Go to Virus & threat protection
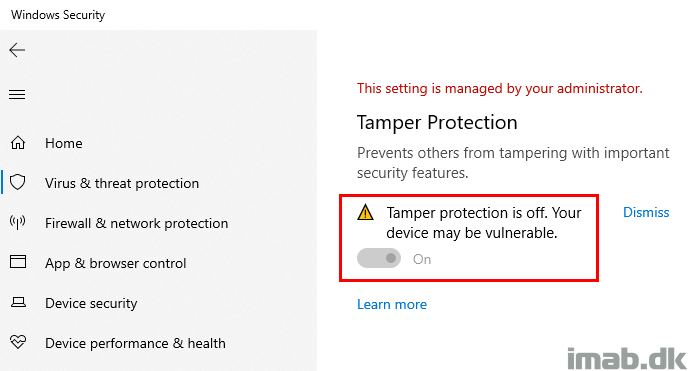The height and width of the screenshot is (371, 690). pos(122,184)
